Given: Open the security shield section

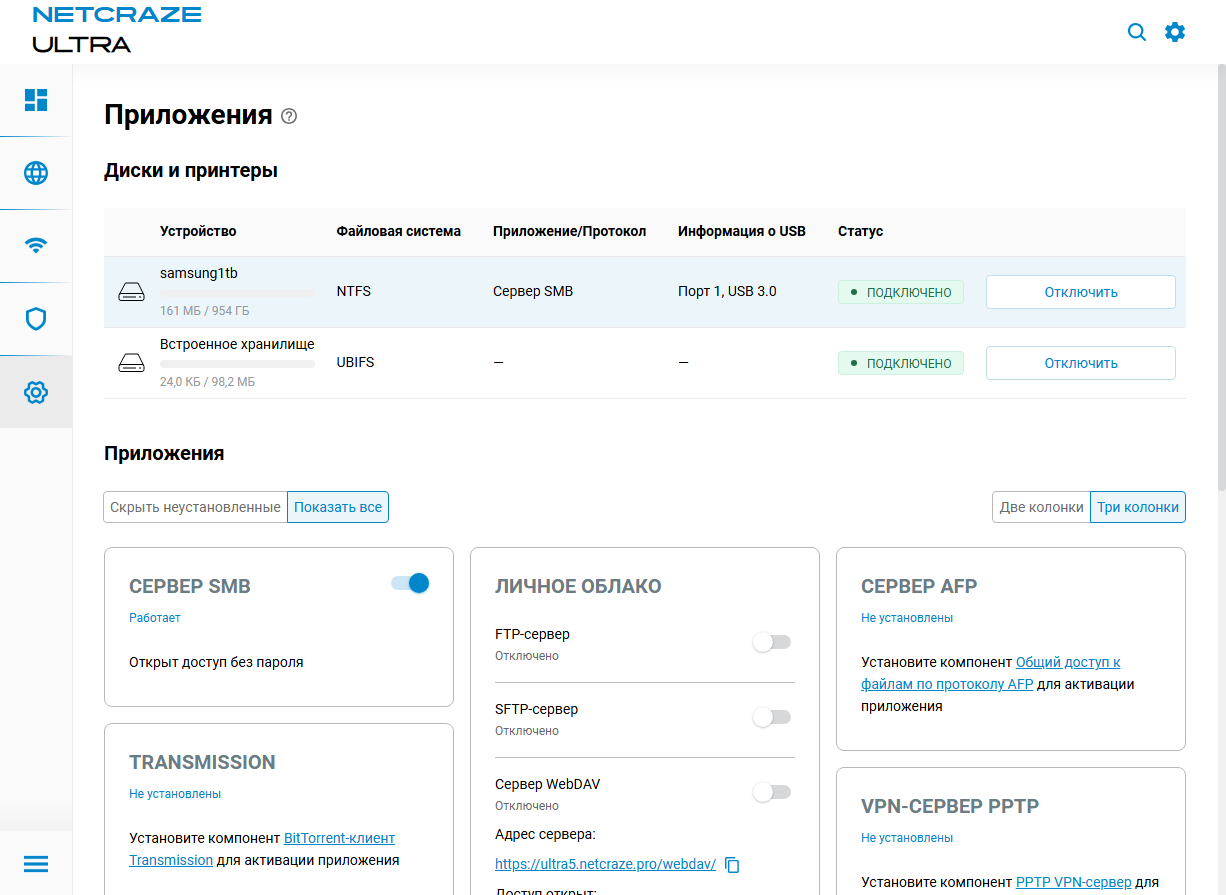Looking at the screenshot, I should coord(36,319).
